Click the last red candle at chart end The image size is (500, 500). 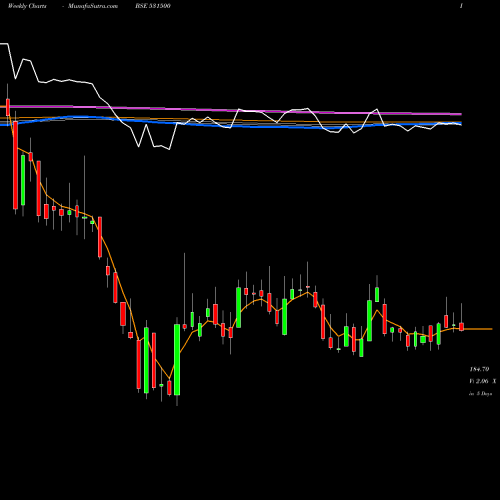pos(461,327)
